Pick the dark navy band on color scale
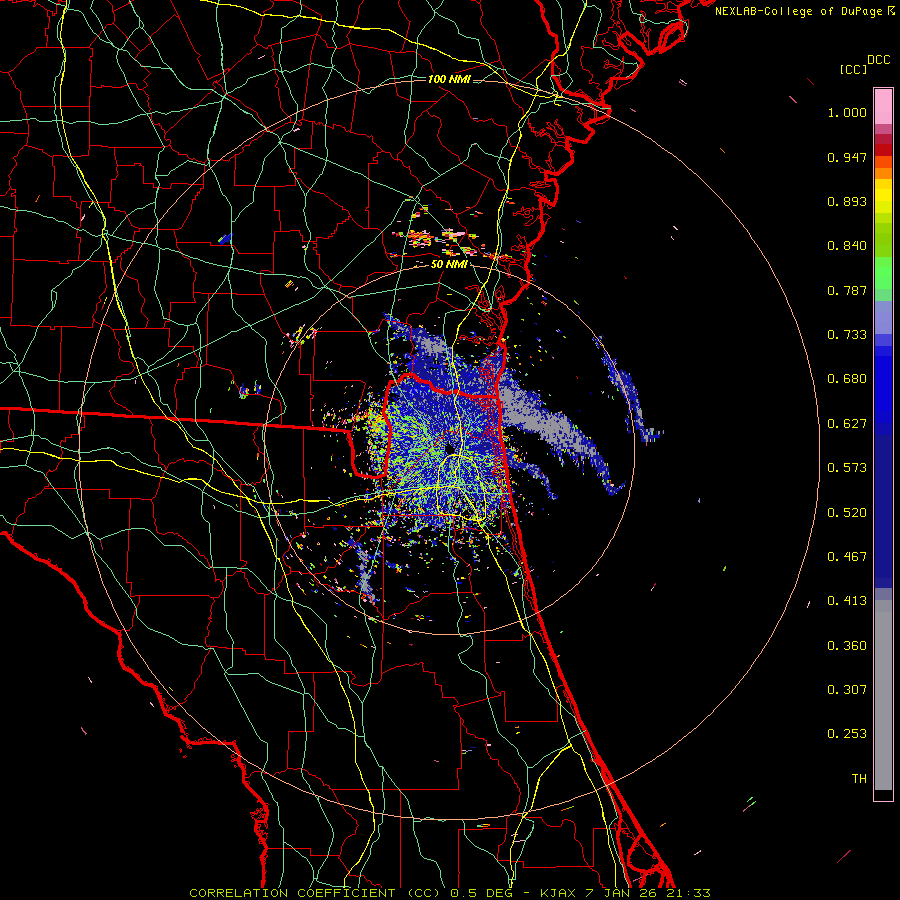 click(x=883, y=511)
